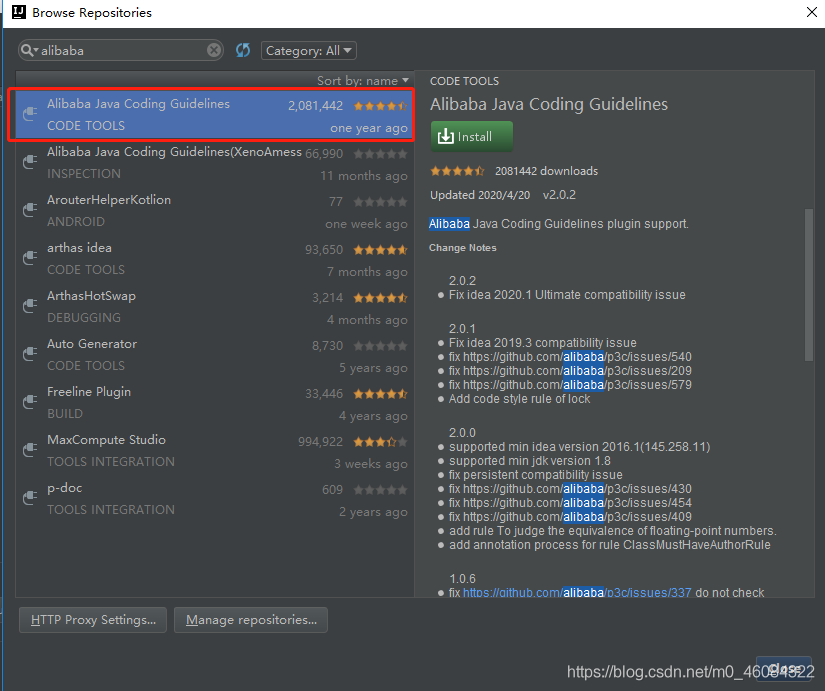The height and width of the screenshot is (691, 825).
Task: Click the star rating in the details panel
Action: (457, 171)
